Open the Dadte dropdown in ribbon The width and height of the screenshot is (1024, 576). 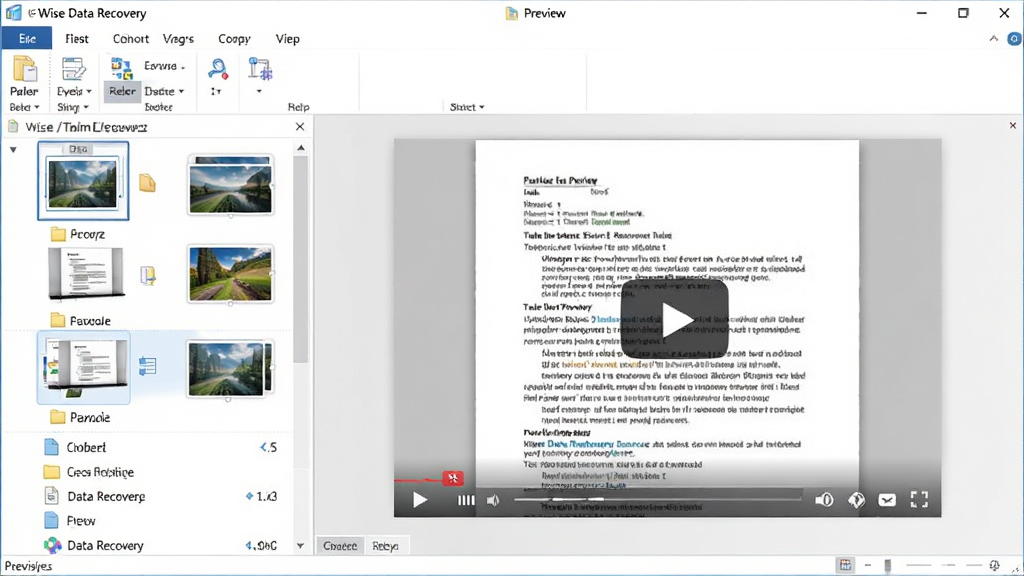click(x=164, y=91)
